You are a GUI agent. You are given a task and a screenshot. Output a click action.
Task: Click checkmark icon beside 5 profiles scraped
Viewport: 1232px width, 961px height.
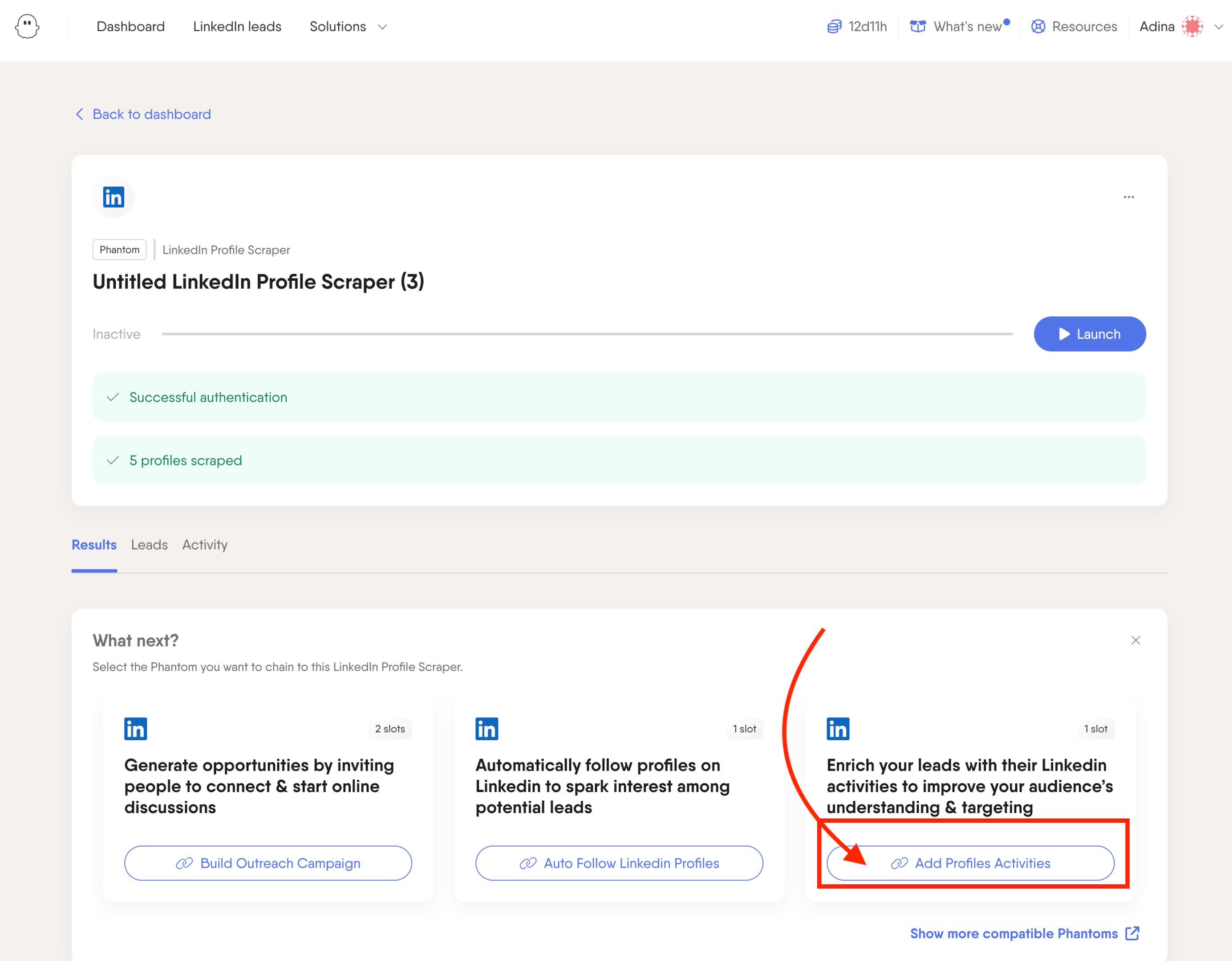(113, 460)
